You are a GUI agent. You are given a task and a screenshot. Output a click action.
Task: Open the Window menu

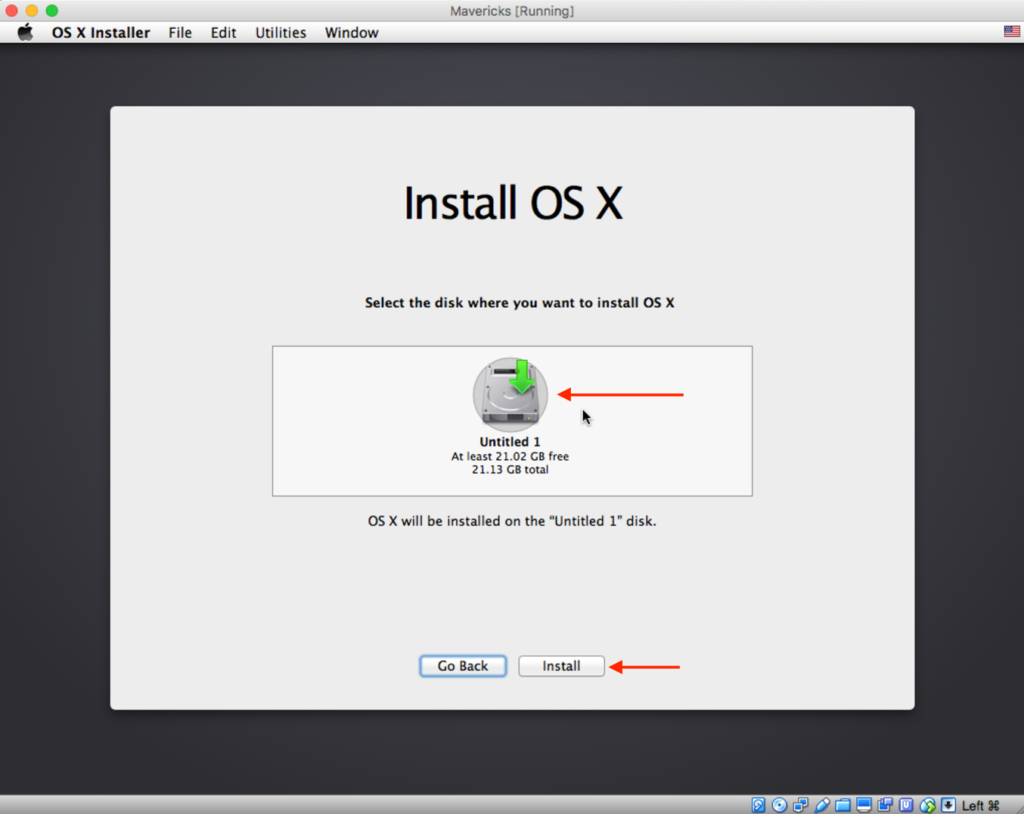click(x=351, y=32)
